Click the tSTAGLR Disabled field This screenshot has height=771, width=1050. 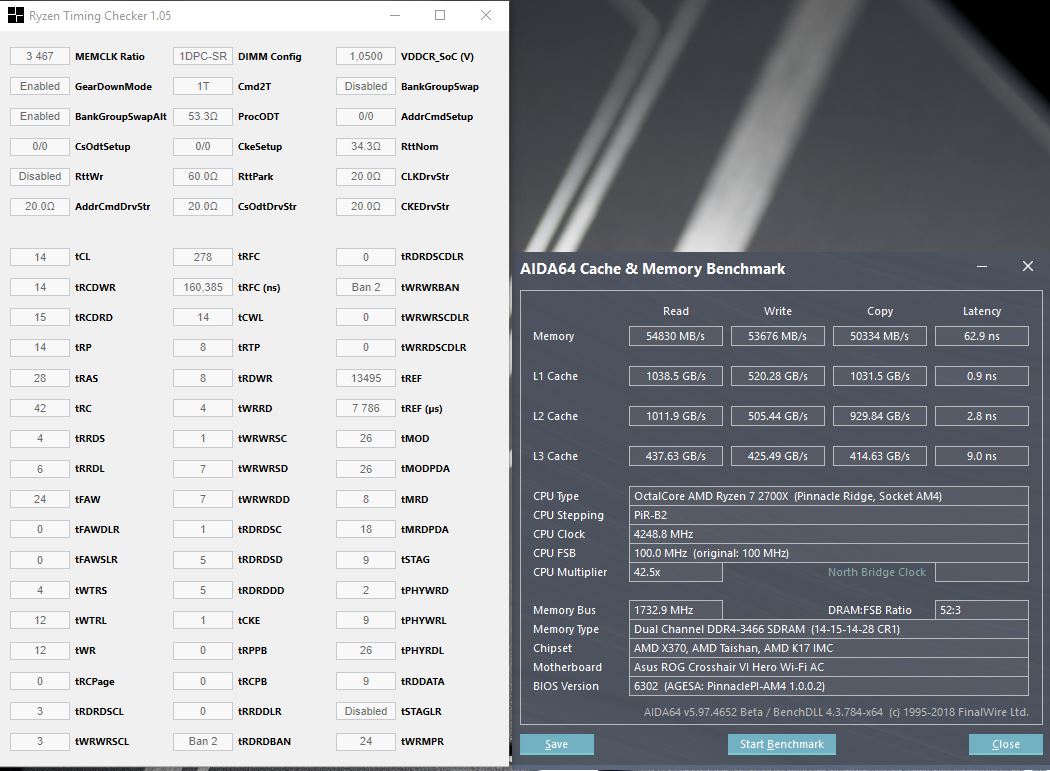[366, 711]
